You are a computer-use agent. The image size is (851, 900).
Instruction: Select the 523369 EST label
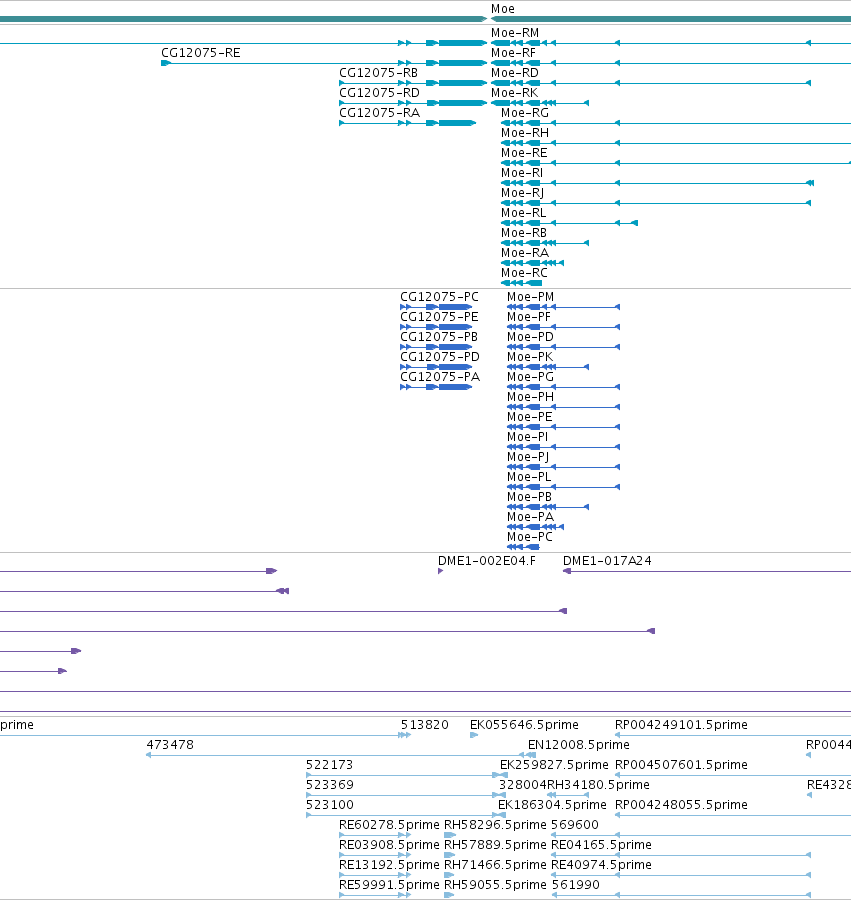(330, 785)
